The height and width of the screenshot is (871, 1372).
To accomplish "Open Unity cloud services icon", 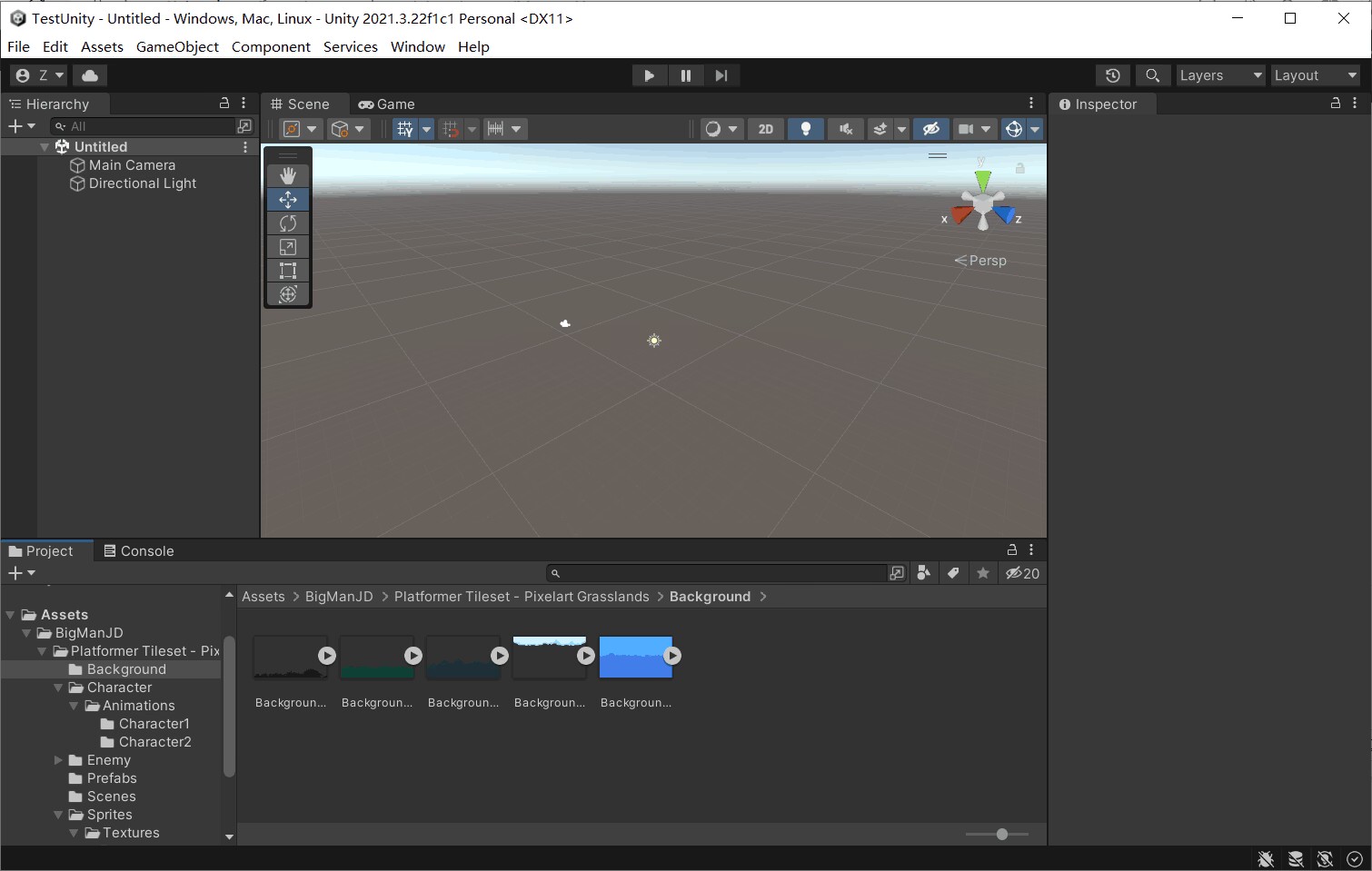I will pyautogui.click(x=90, y=75).
